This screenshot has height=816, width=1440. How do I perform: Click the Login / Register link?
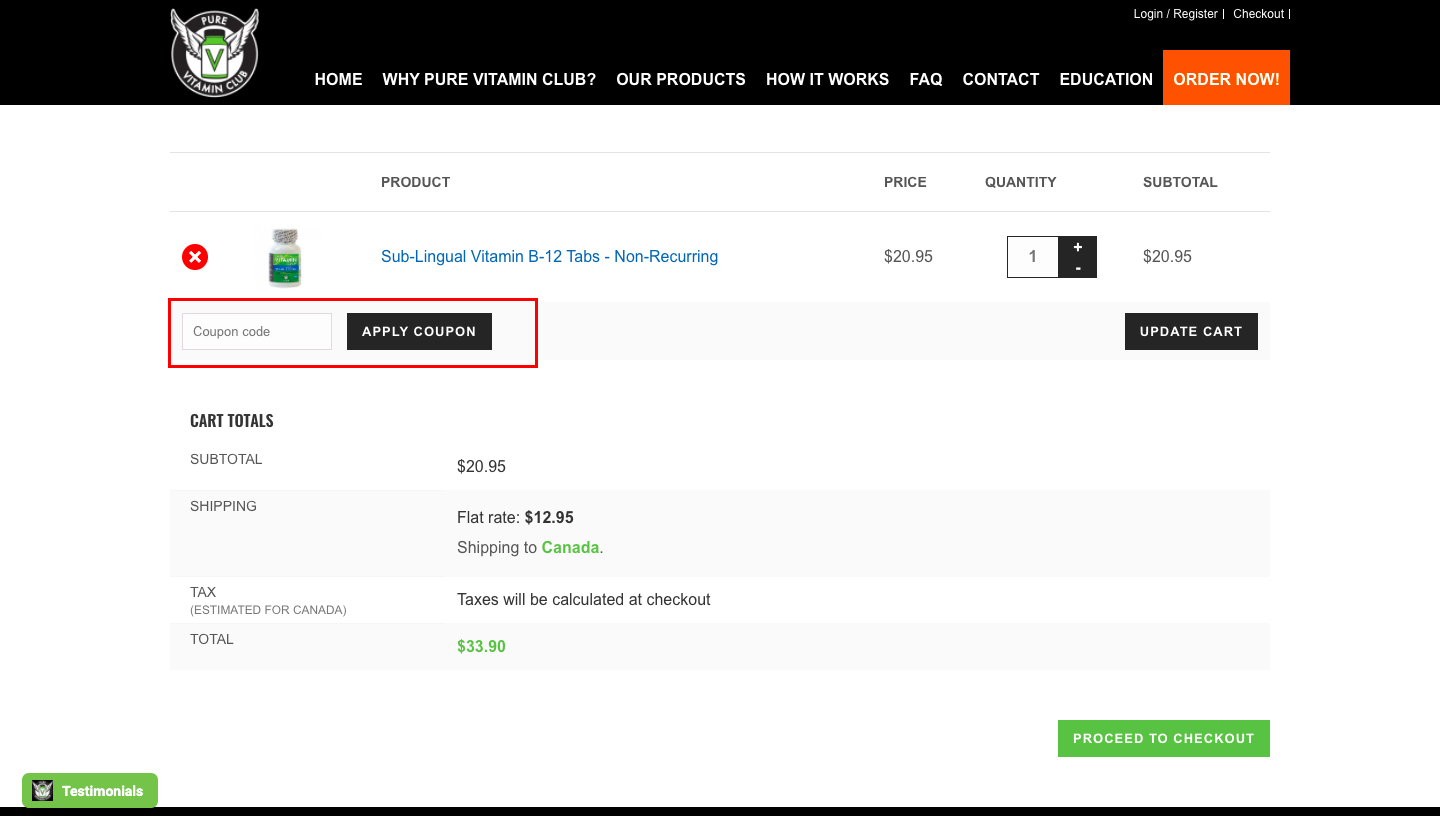pyautogui.click(x=1175, y=14)
